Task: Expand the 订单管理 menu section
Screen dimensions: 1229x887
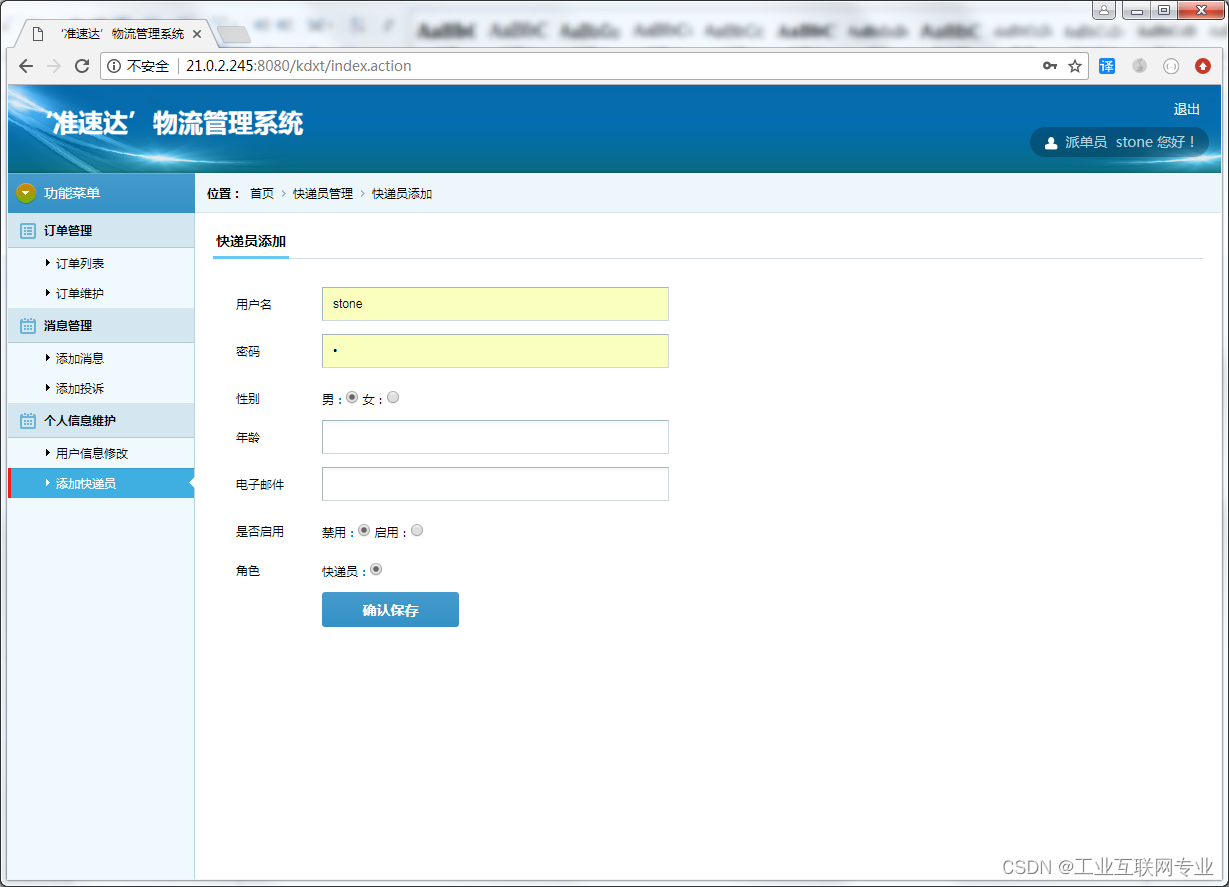Action: click(x=101, y=231)
